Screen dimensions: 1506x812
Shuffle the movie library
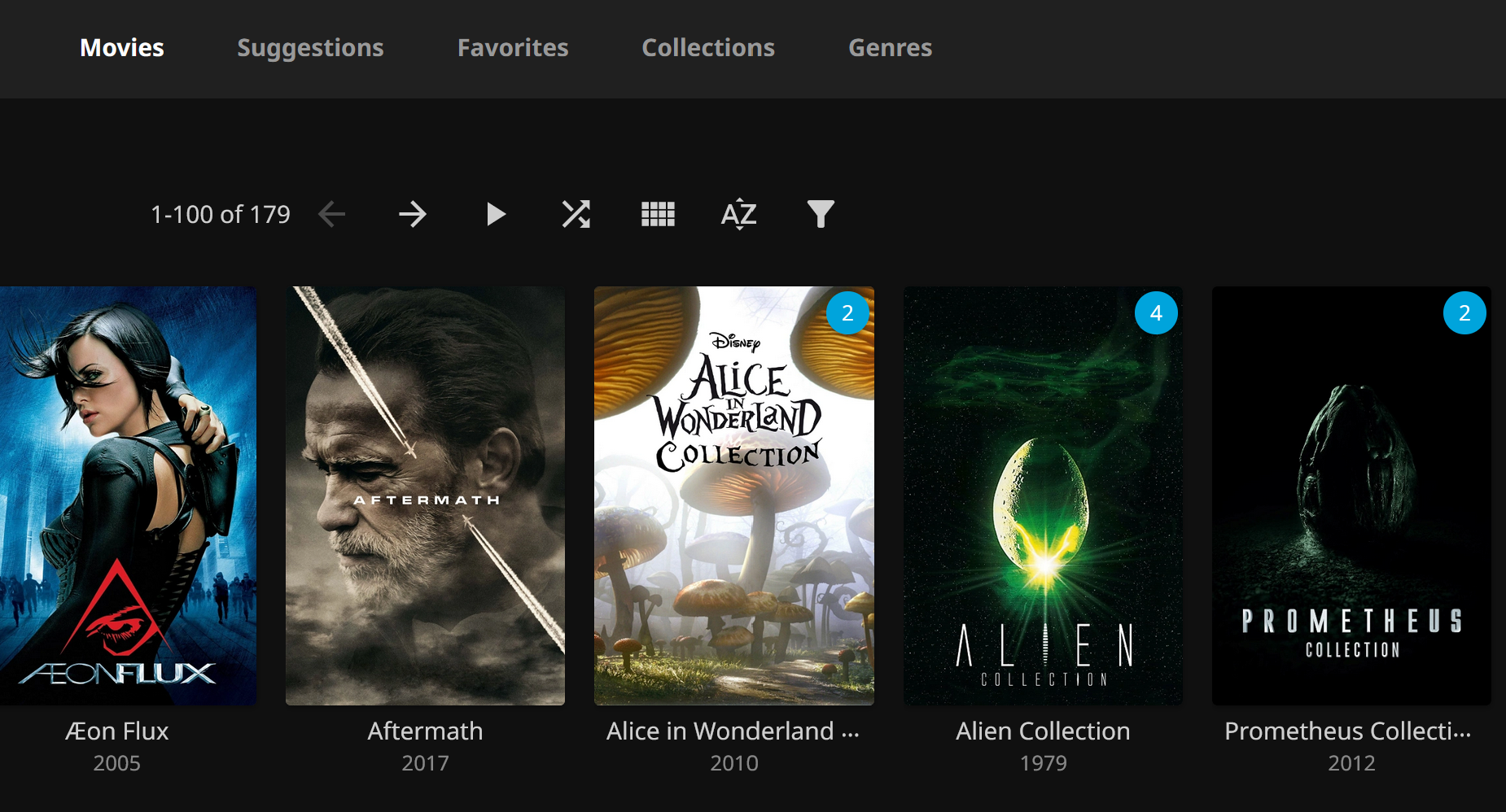pyautogui.click(x=576, y=215)
